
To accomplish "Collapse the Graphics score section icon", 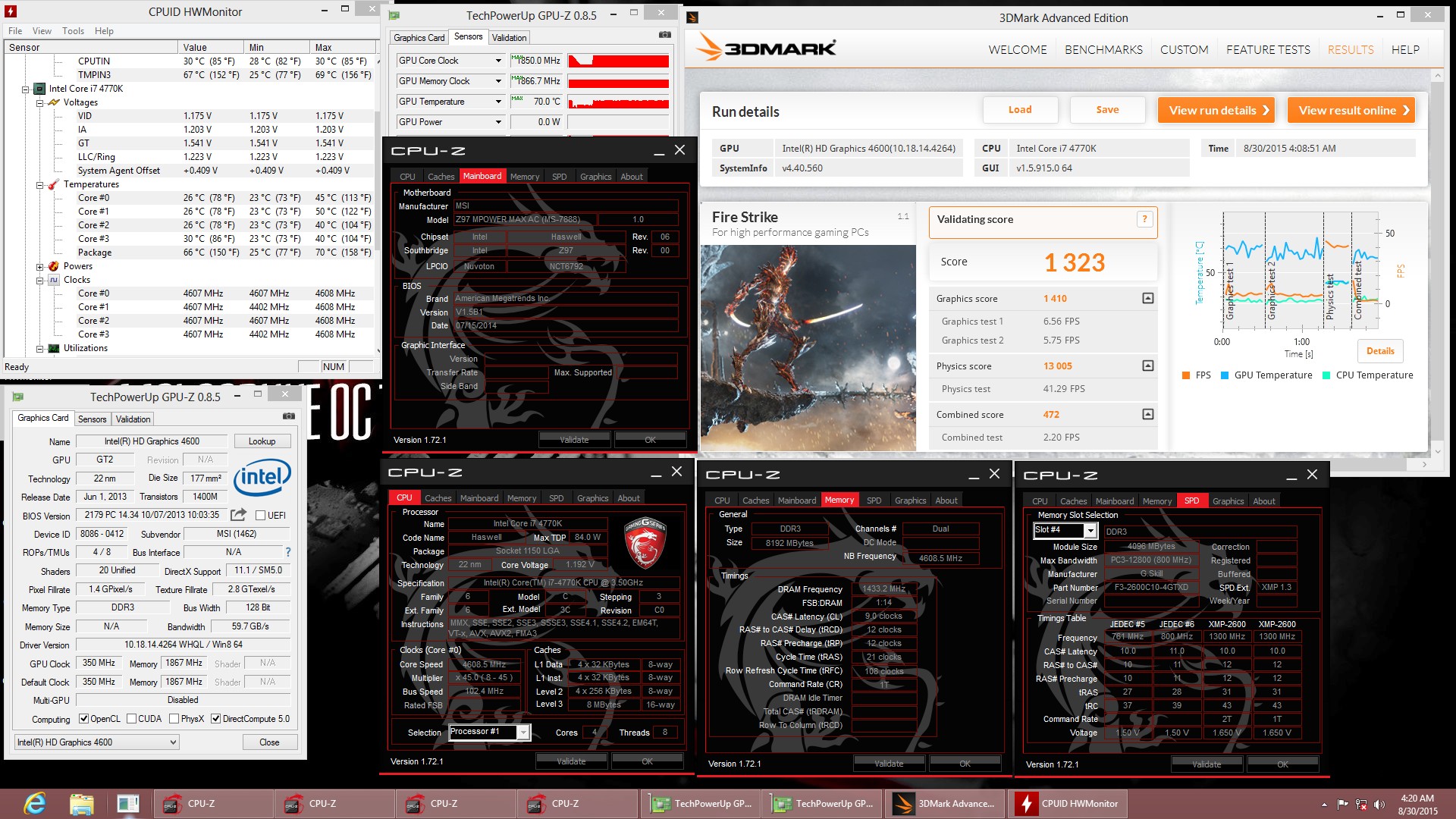I will click(x=1148, y=298).
